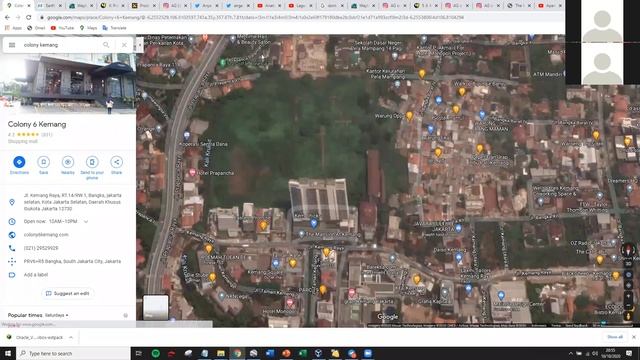Show hidden system tray icons
Viewport: 640px width, 360px height.
tap(571, 353)
